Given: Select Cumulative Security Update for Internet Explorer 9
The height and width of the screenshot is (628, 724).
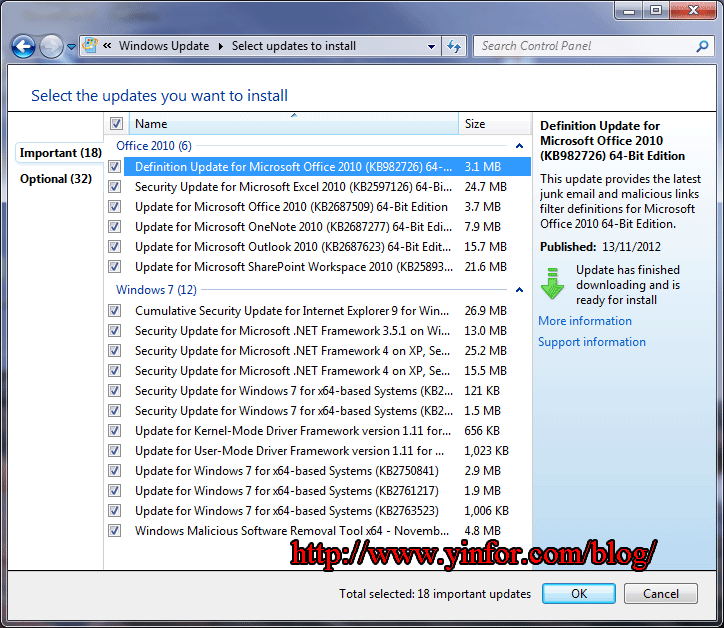Looking at the screenshot, I should [327, 310].
